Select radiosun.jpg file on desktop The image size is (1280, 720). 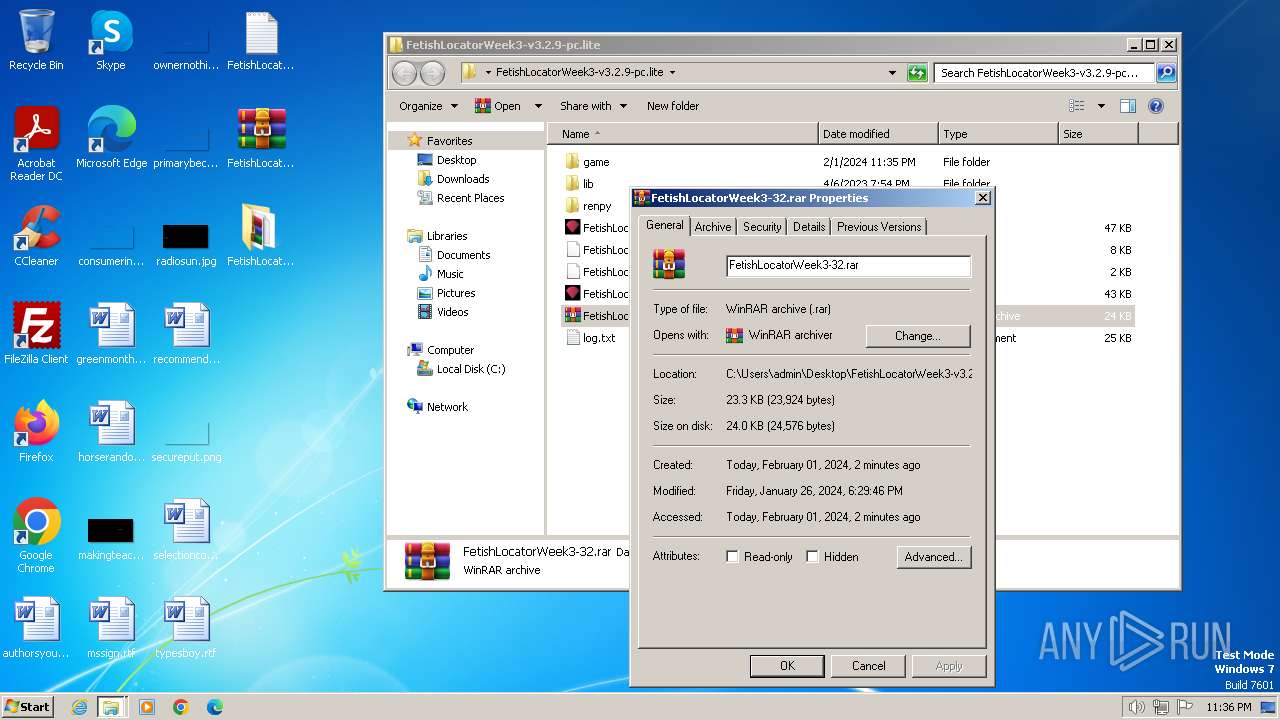186,245
